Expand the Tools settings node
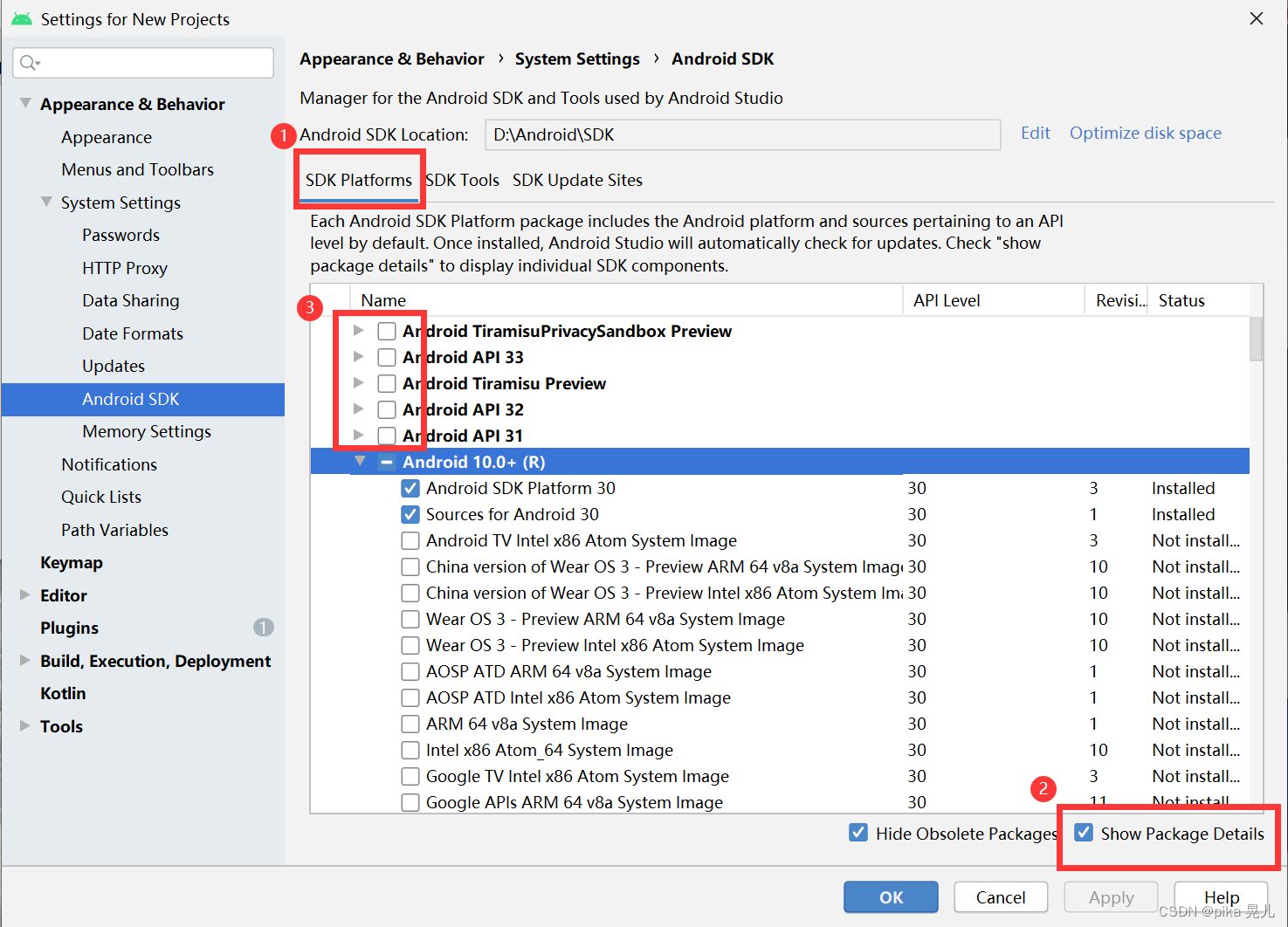 [24, 725]
